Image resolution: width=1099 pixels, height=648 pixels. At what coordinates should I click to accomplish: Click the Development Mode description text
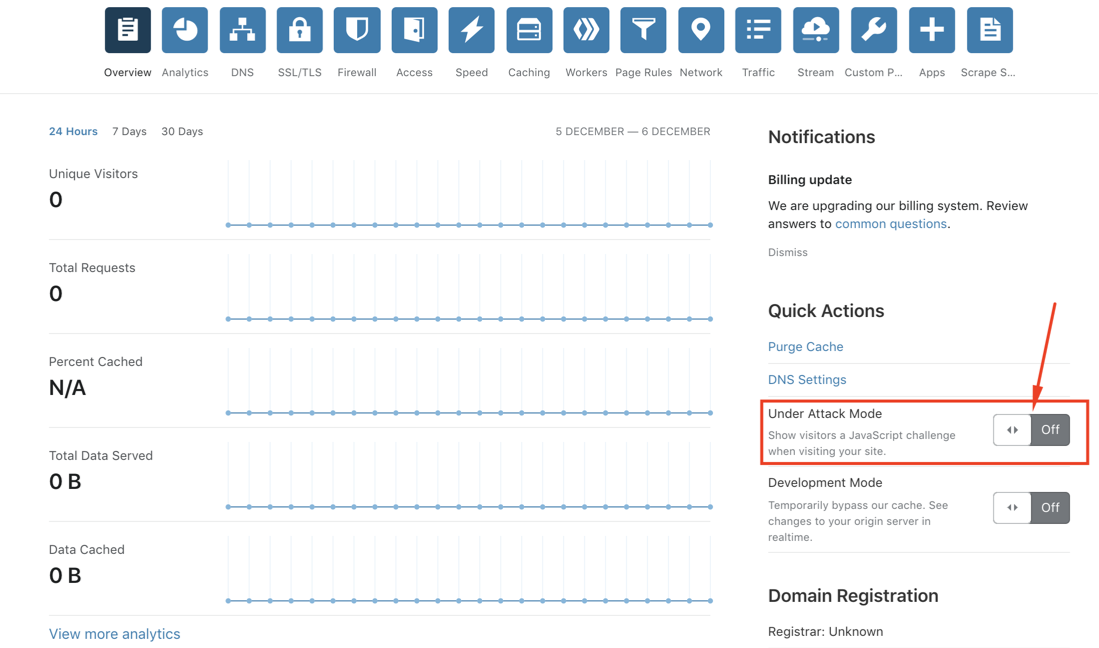click(858, 521)
